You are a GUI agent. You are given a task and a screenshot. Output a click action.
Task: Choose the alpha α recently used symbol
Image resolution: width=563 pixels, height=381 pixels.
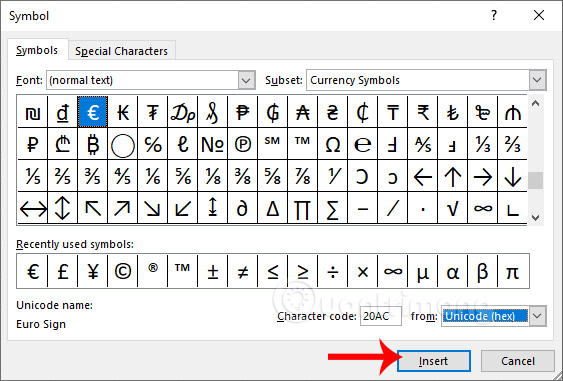[x=452, y=271]
